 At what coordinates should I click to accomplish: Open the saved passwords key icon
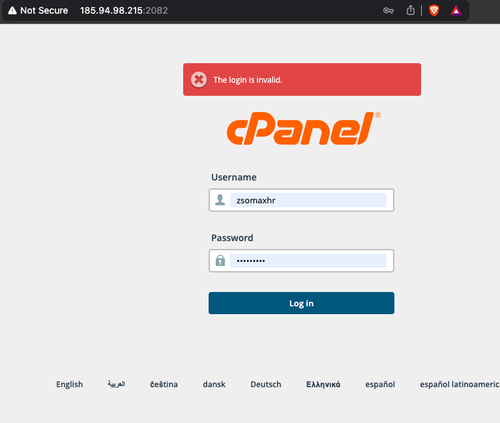point(388,11)
